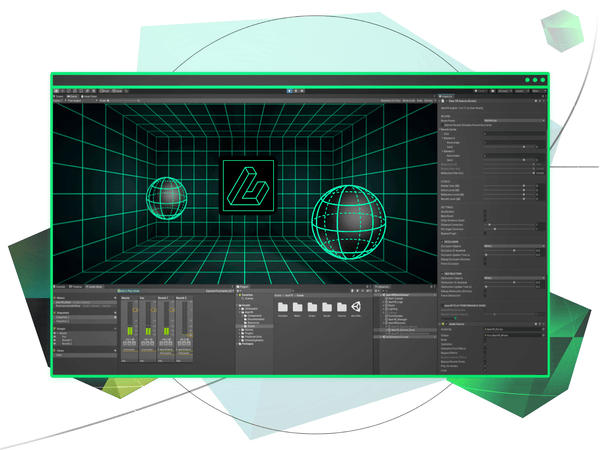Enable the Force Obstruction checkbox
The width and height of the screenshot is (600, 450).
tap(485, 295)
